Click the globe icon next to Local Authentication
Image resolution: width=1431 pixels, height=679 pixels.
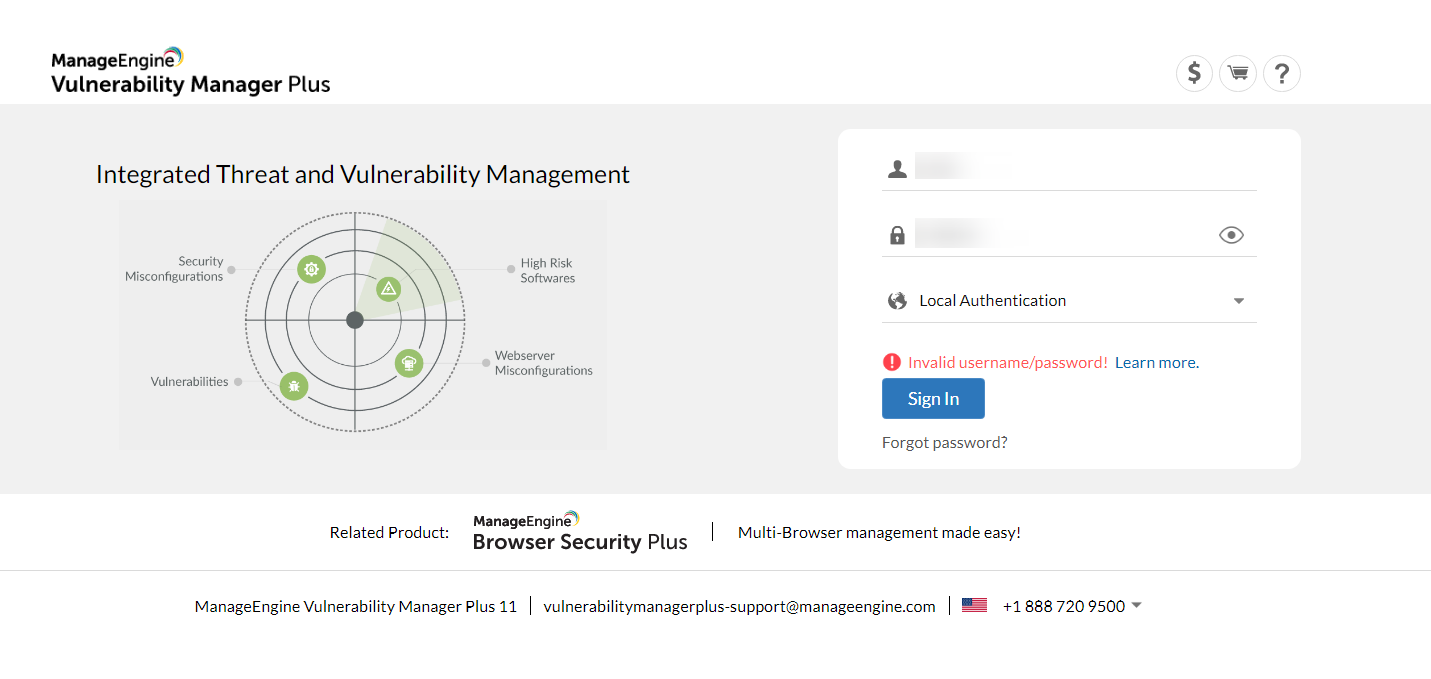(x=897, y=300)
